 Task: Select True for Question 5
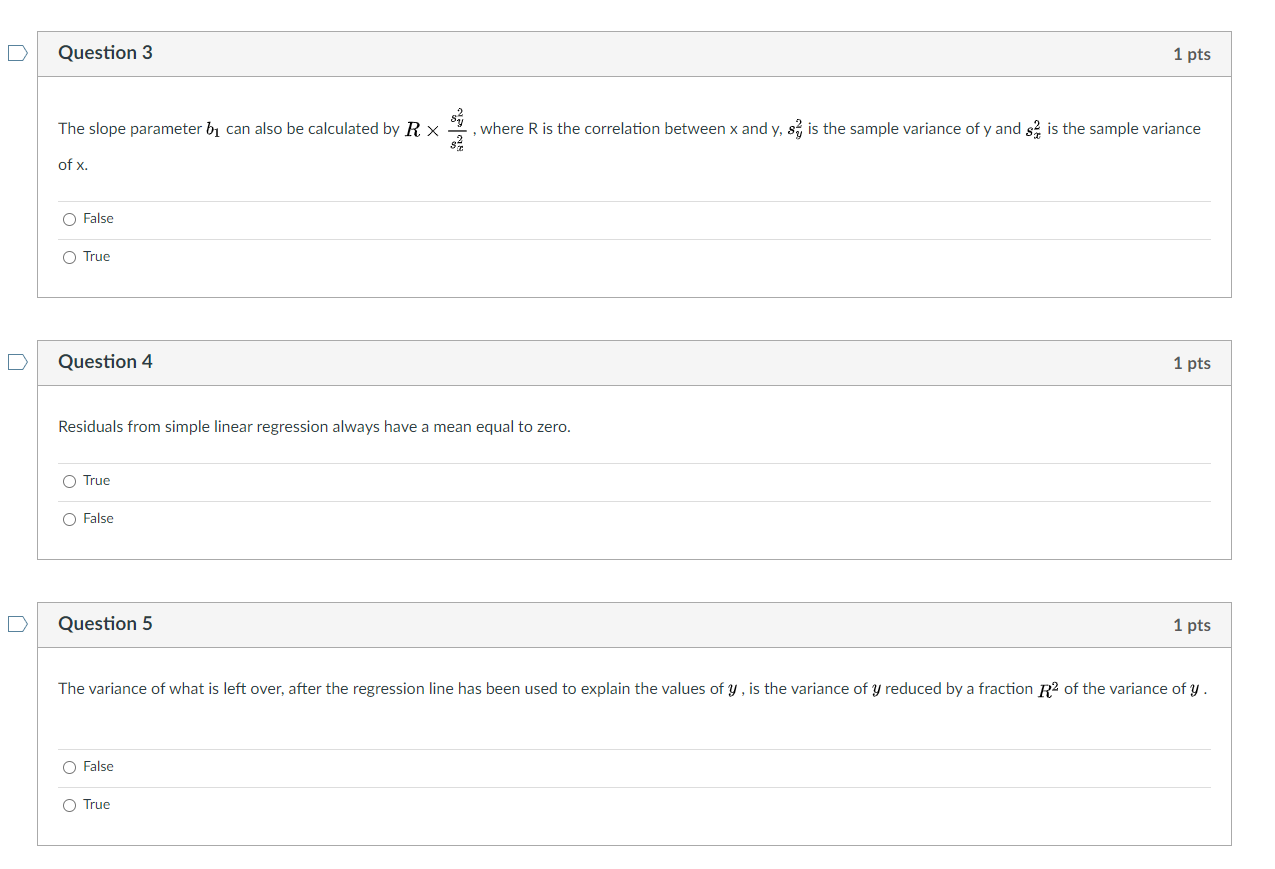pyautogui.click(x=69, y=804)
